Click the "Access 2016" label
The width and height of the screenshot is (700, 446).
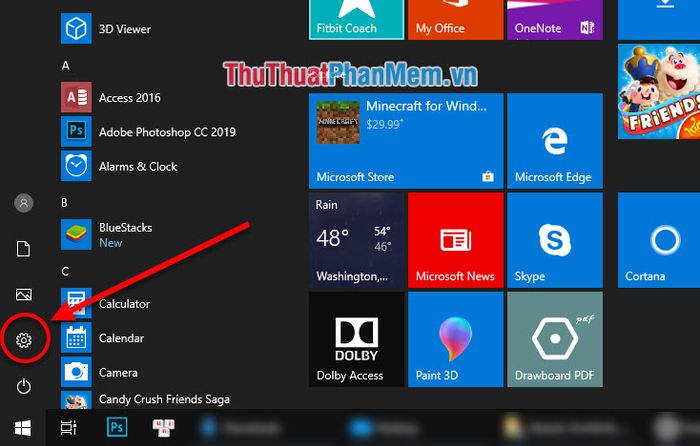[130, 98]
